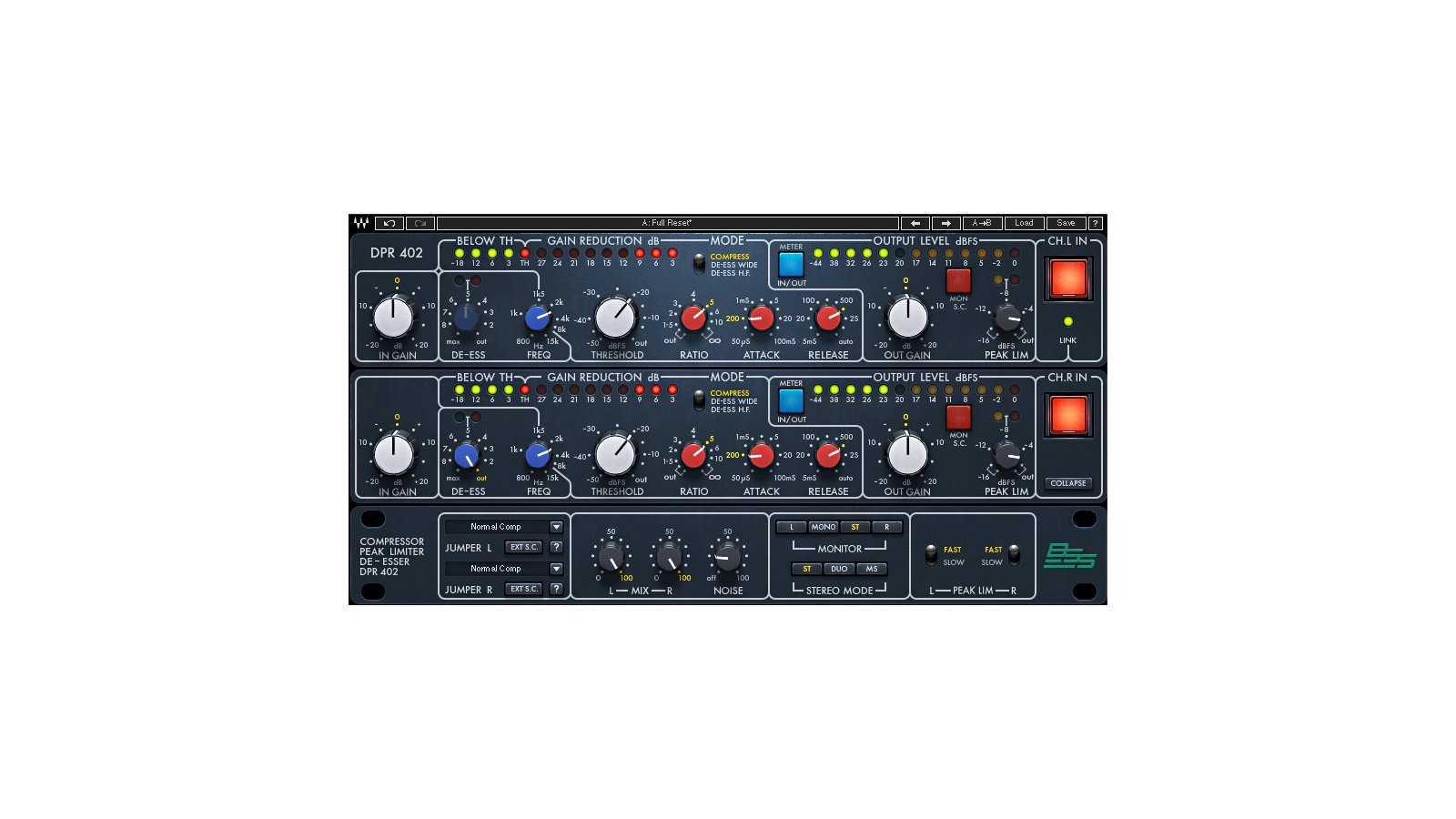The height and width of the screenshot is (819, 1456).
Task: Flip left channel MODE switch
Action: (699, 264)
